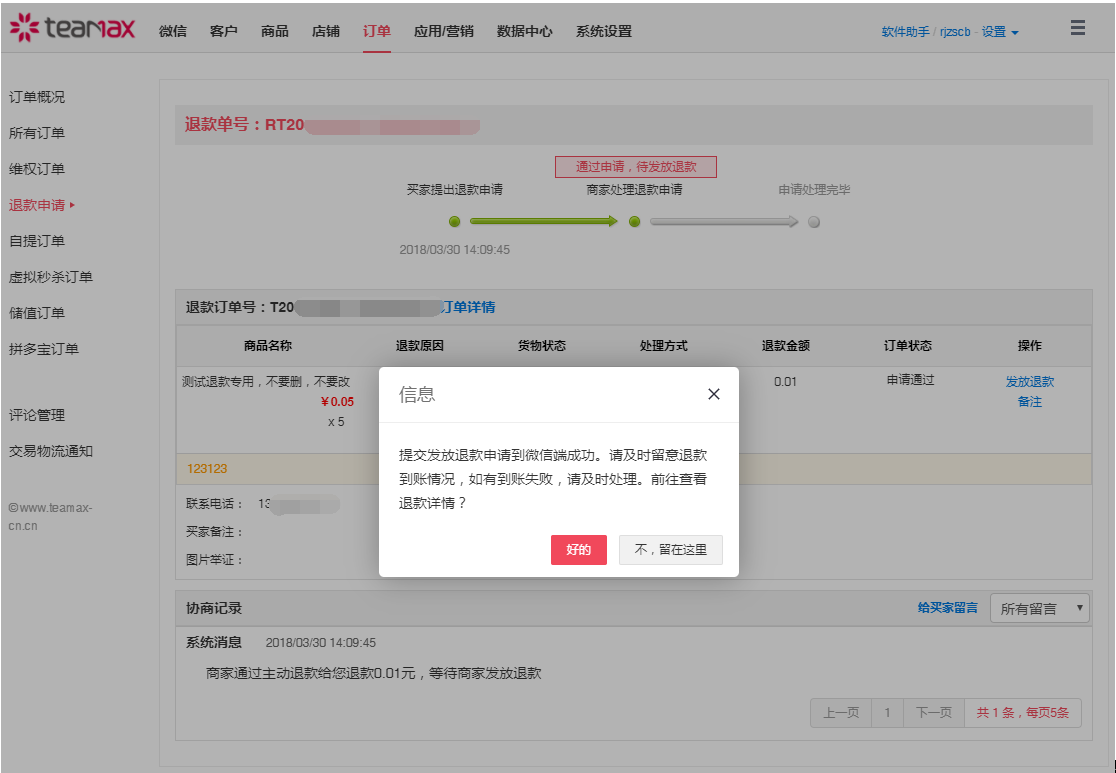1116x773 pixels.
Task: Open 拼多宝订单 in sidebar
Action: pos(44,349)
